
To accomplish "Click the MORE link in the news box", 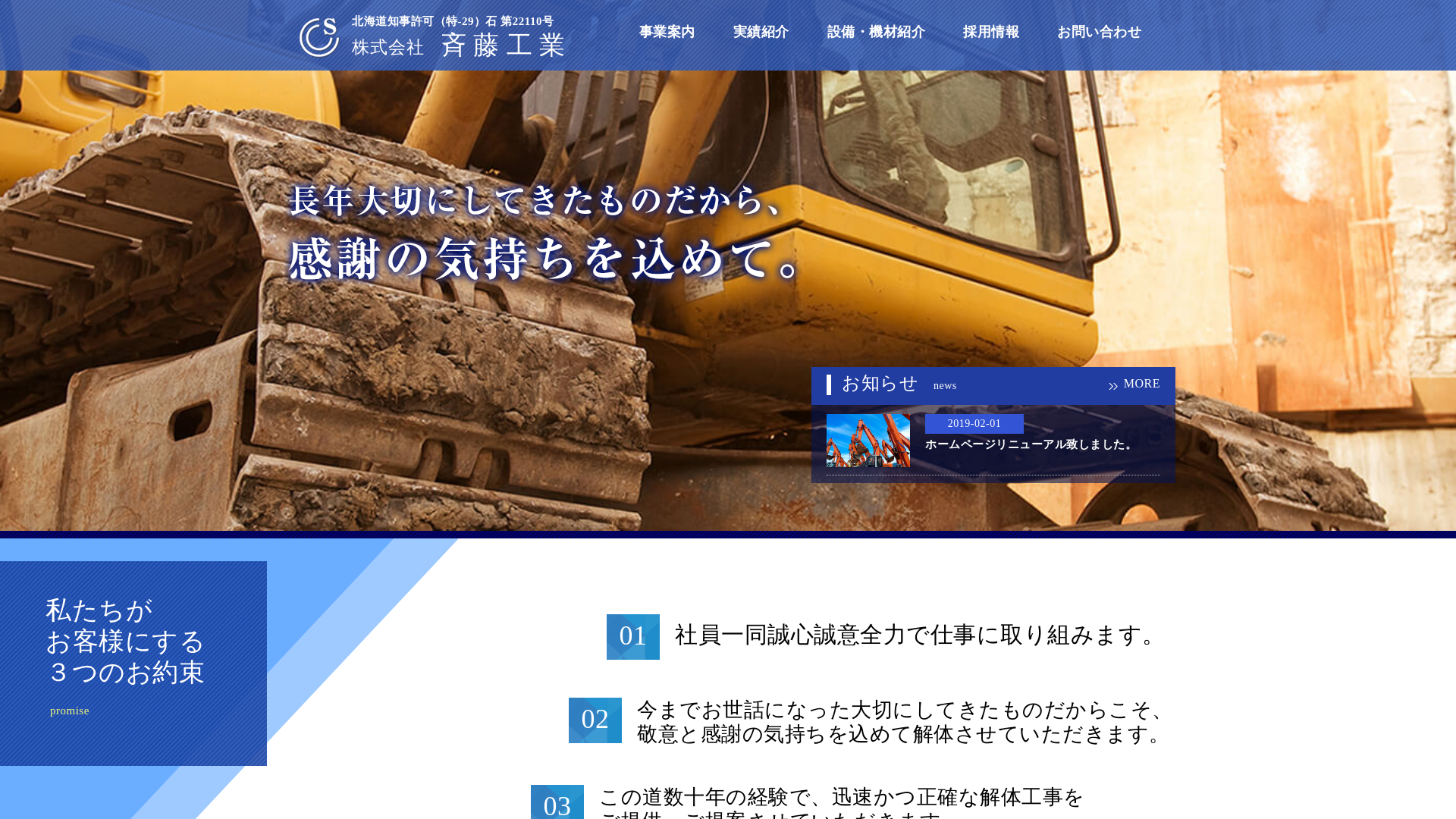I will pyautogui.click(x=1141, y=384).
